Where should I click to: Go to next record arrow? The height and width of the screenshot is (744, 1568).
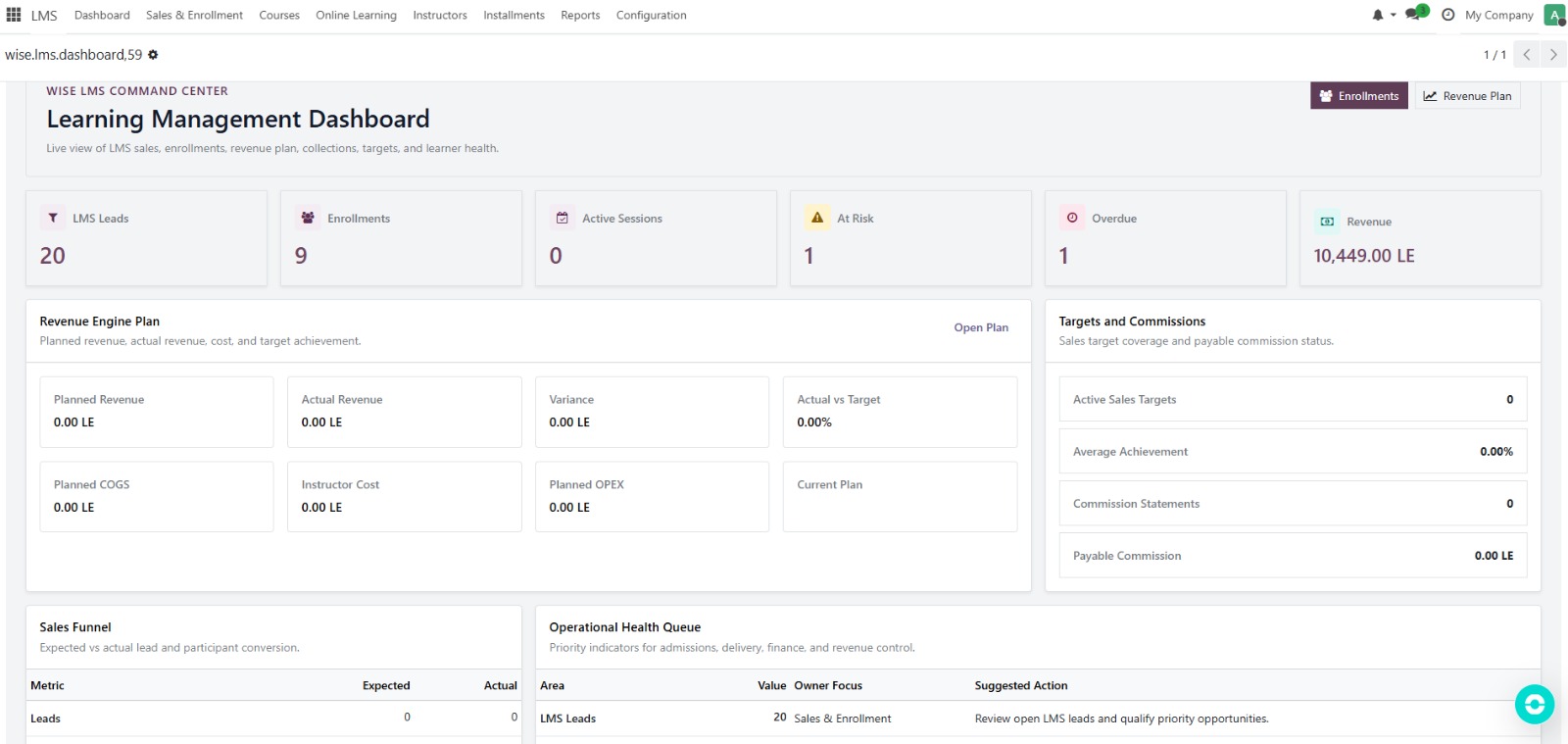point(1552,55)
